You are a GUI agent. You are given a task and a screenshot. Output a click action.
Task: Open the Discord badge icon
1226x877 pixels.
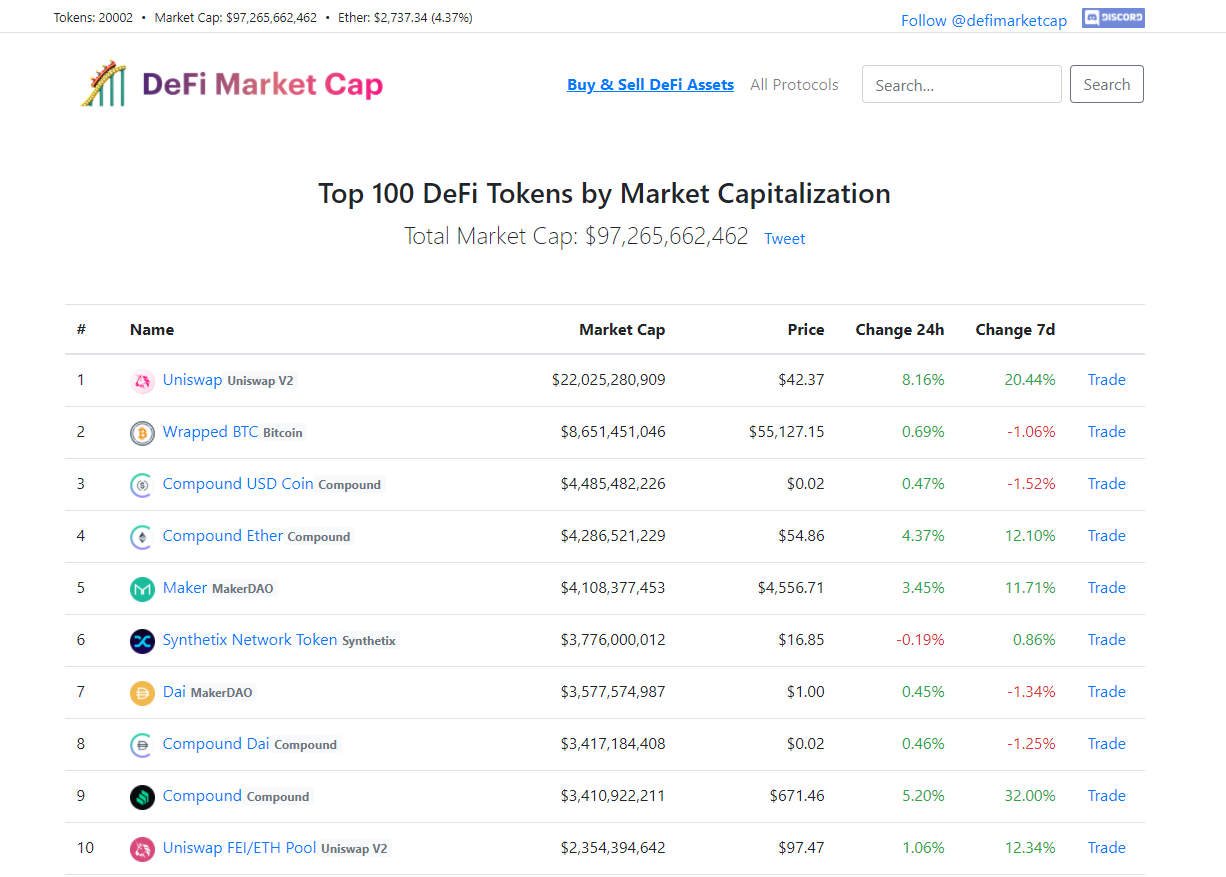(1113, 18)
